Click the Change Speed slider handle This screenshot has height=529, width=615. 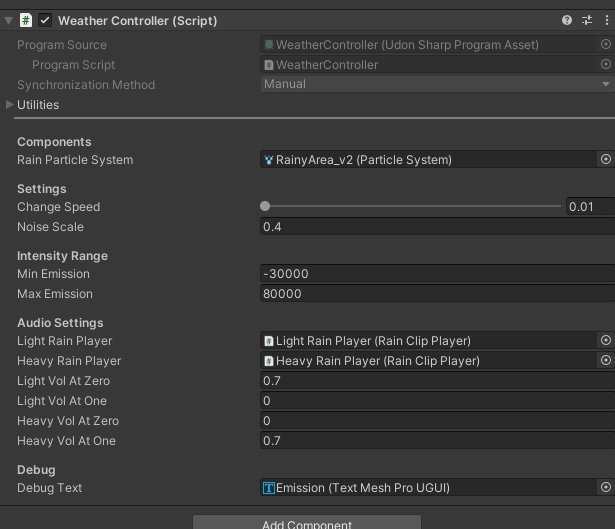click(x=265, y=206)
